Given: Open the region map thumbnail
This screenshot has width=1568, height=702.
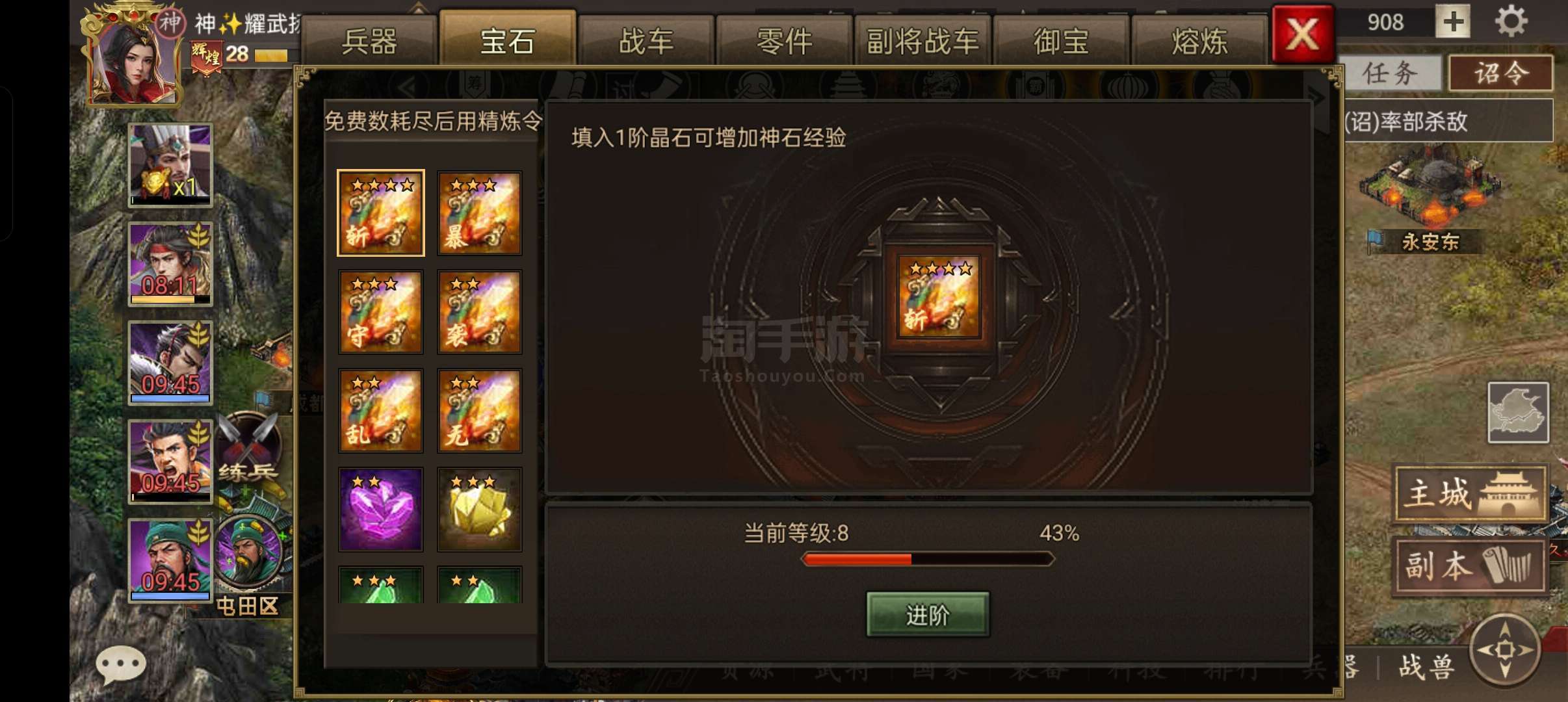Looking at the screenshot, I should (1519, 413).
